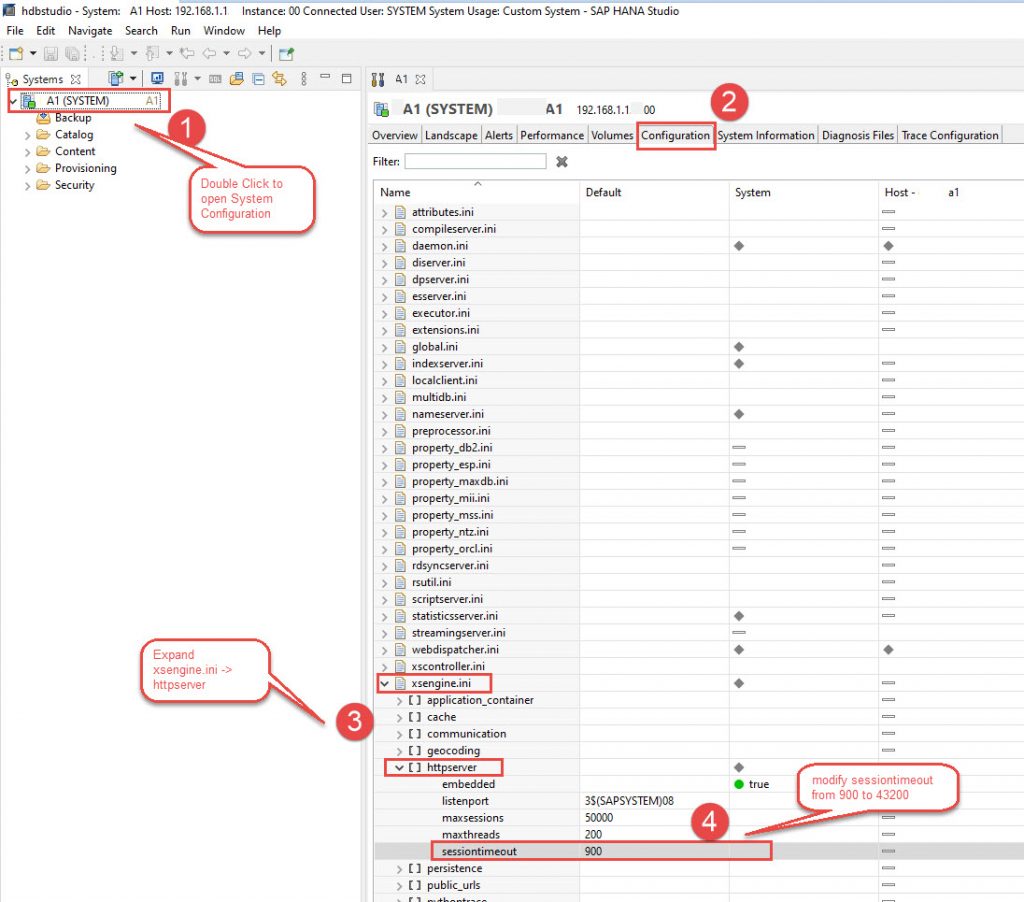This screenshot has height=902, width=1024.
Task: Maximize the Systems view panel
Action: (x=347, y=78)
